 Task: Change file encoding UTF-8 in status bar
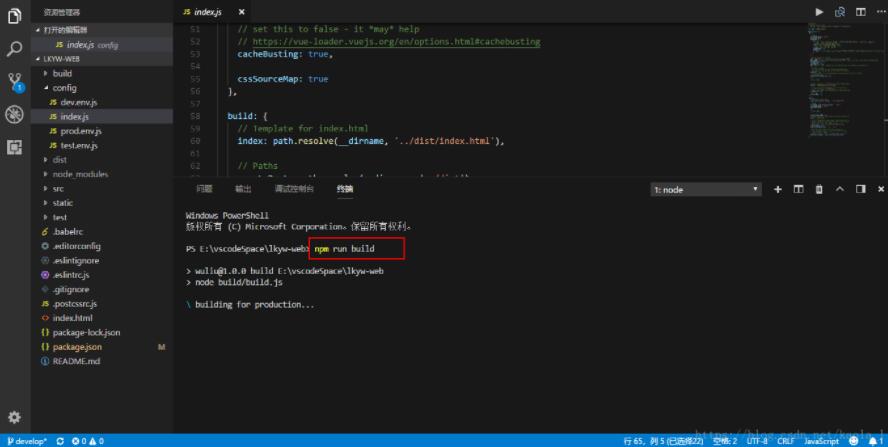(x=757, y=441)
